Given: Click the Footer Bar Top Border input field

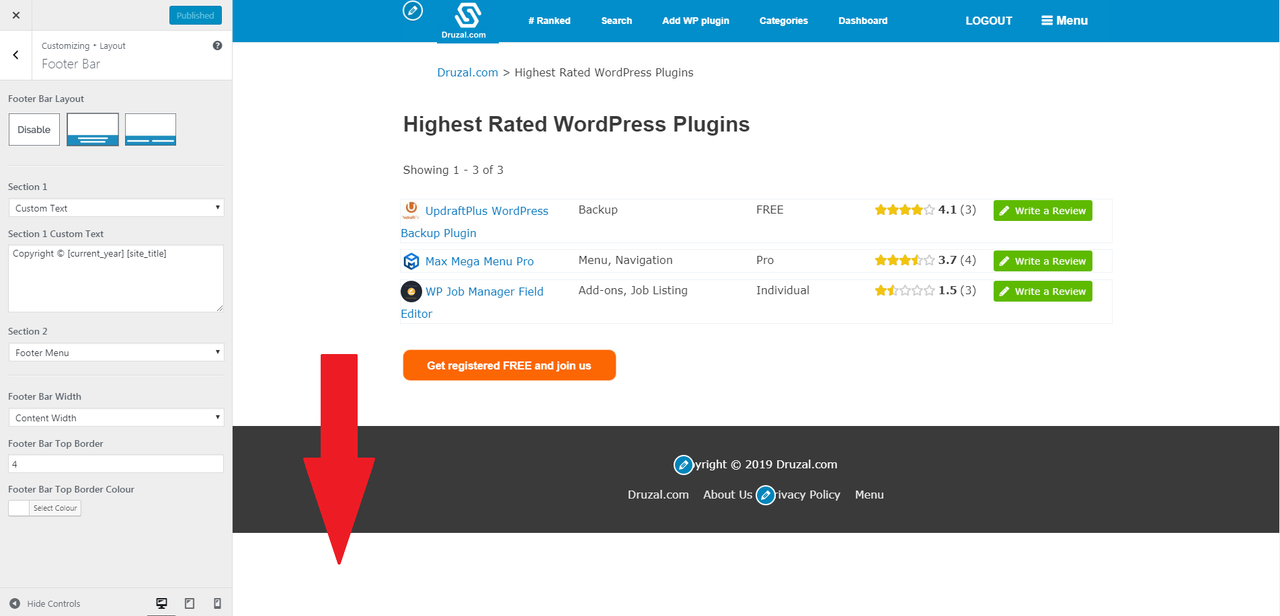Looking at the screenshot, I should (x=116, y=464).
